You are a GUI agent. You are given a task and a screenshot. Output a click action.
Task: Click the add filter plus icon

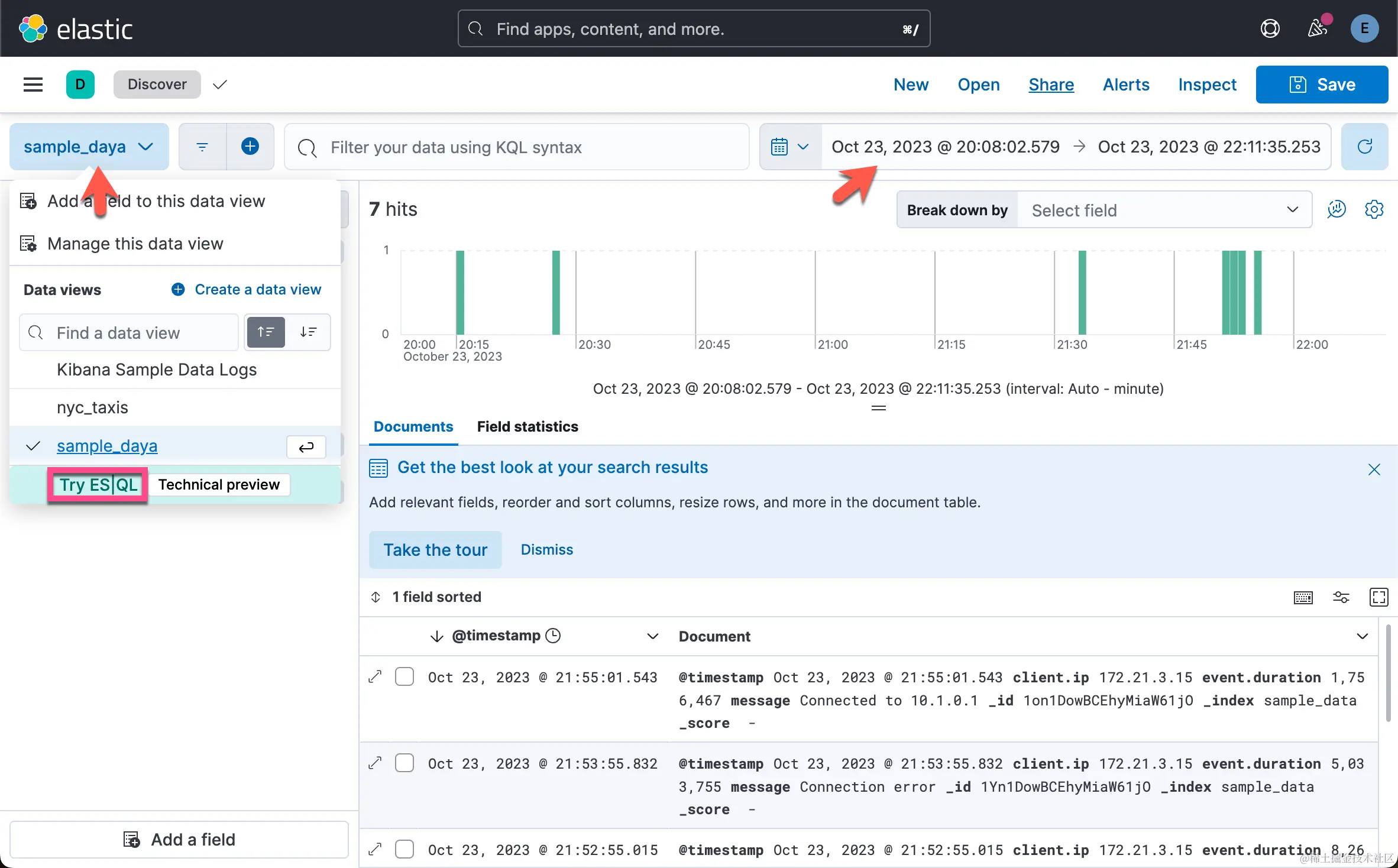click(250, 147)
